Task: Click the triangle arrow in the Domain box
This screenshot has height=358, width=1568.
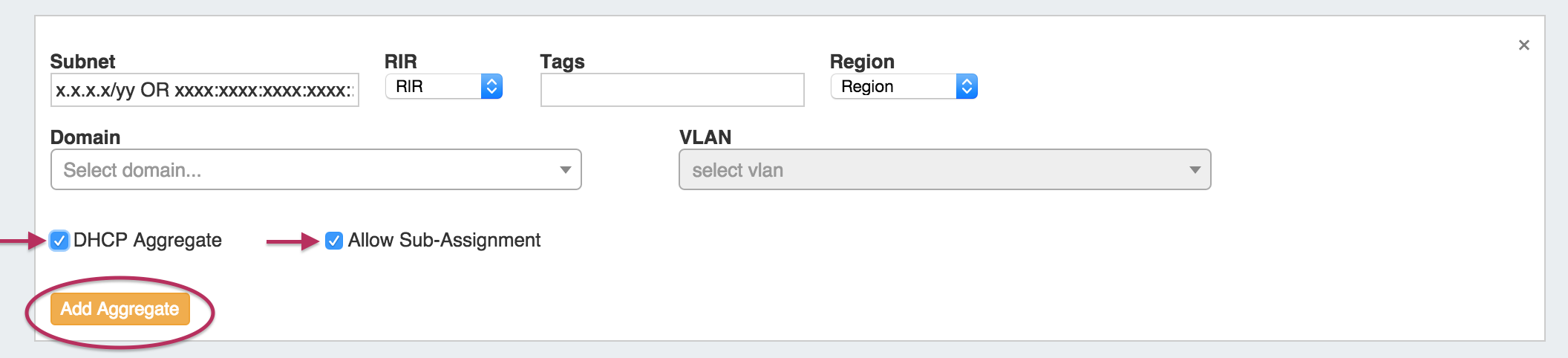Action: click(x=565, y=170)
